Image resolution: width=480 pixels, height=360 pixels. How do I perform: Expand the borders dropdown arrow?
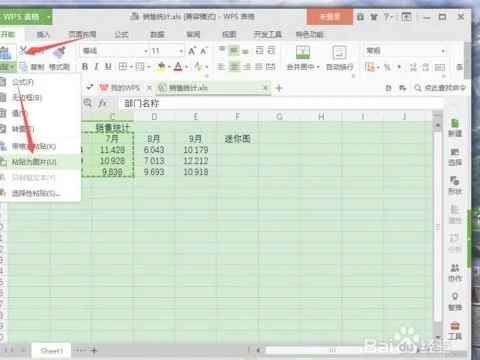(x=131, y=67)
